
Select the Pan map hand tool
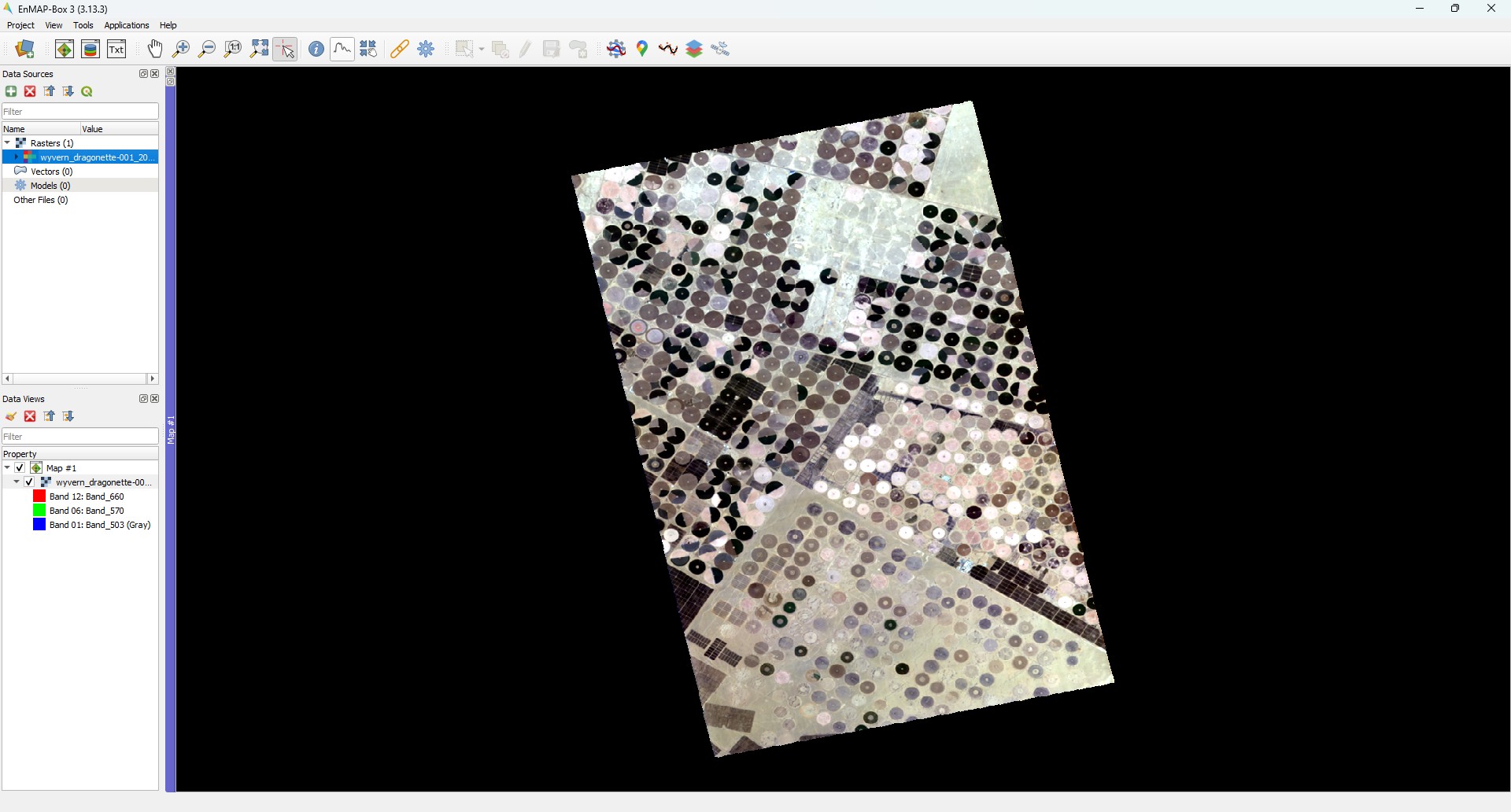155,49
